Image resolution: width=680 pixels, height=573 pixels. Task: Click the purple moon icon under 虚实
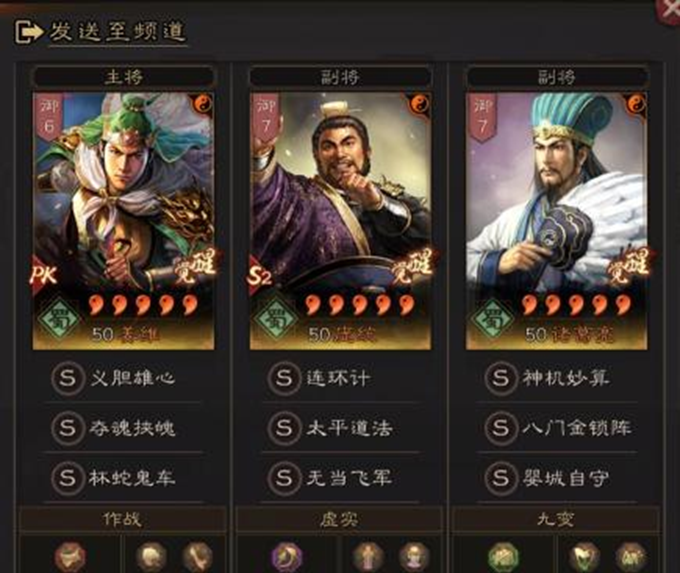click(x=287, y=557)
